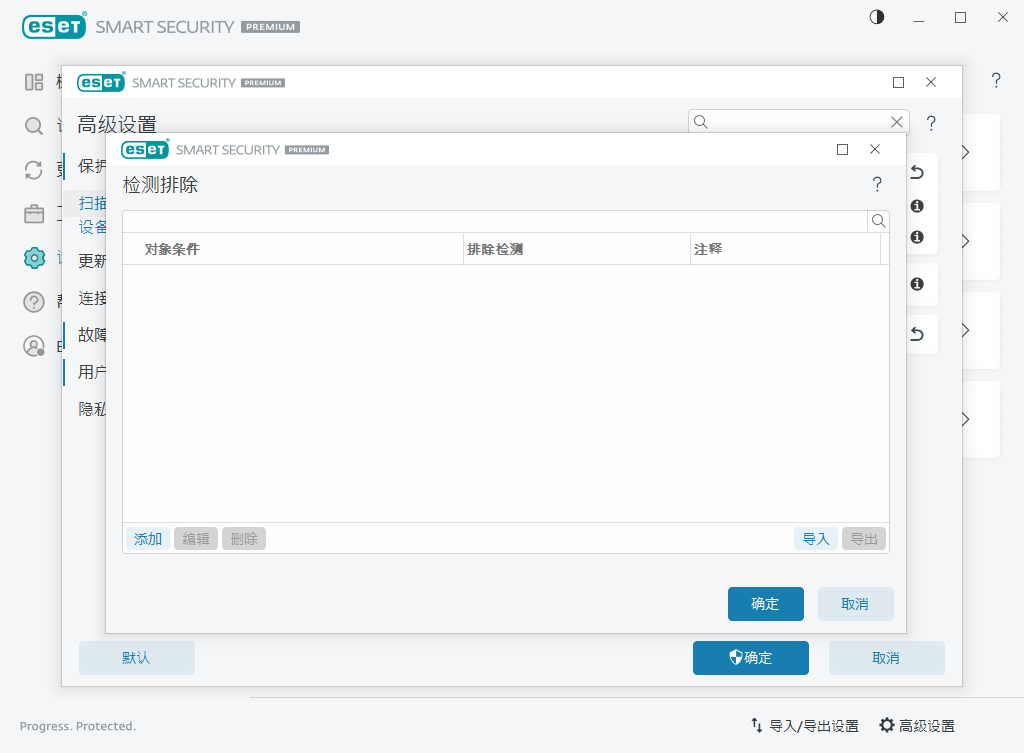This screenshot has height=753, width=1024.
Task: Toggle the dark/light contrast mode icon
Action: coord(877,17)
